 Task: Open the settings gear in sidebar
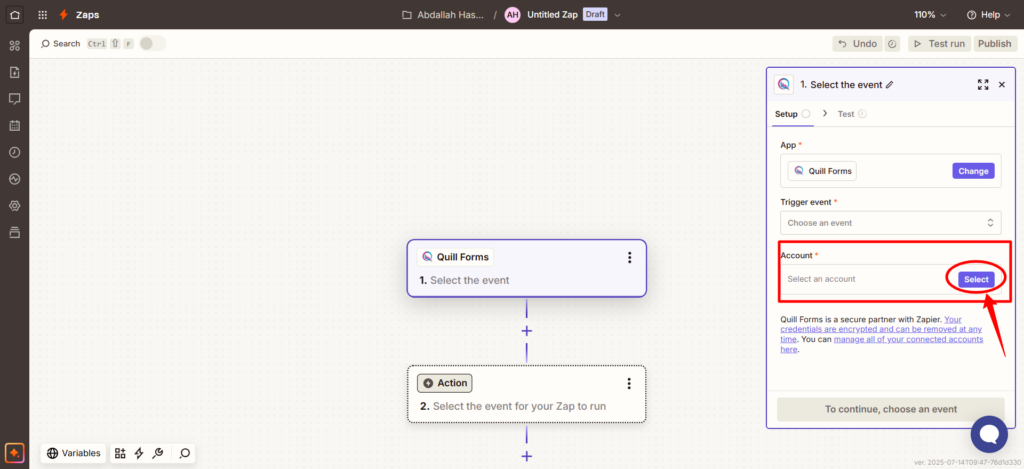click(14, 206)
